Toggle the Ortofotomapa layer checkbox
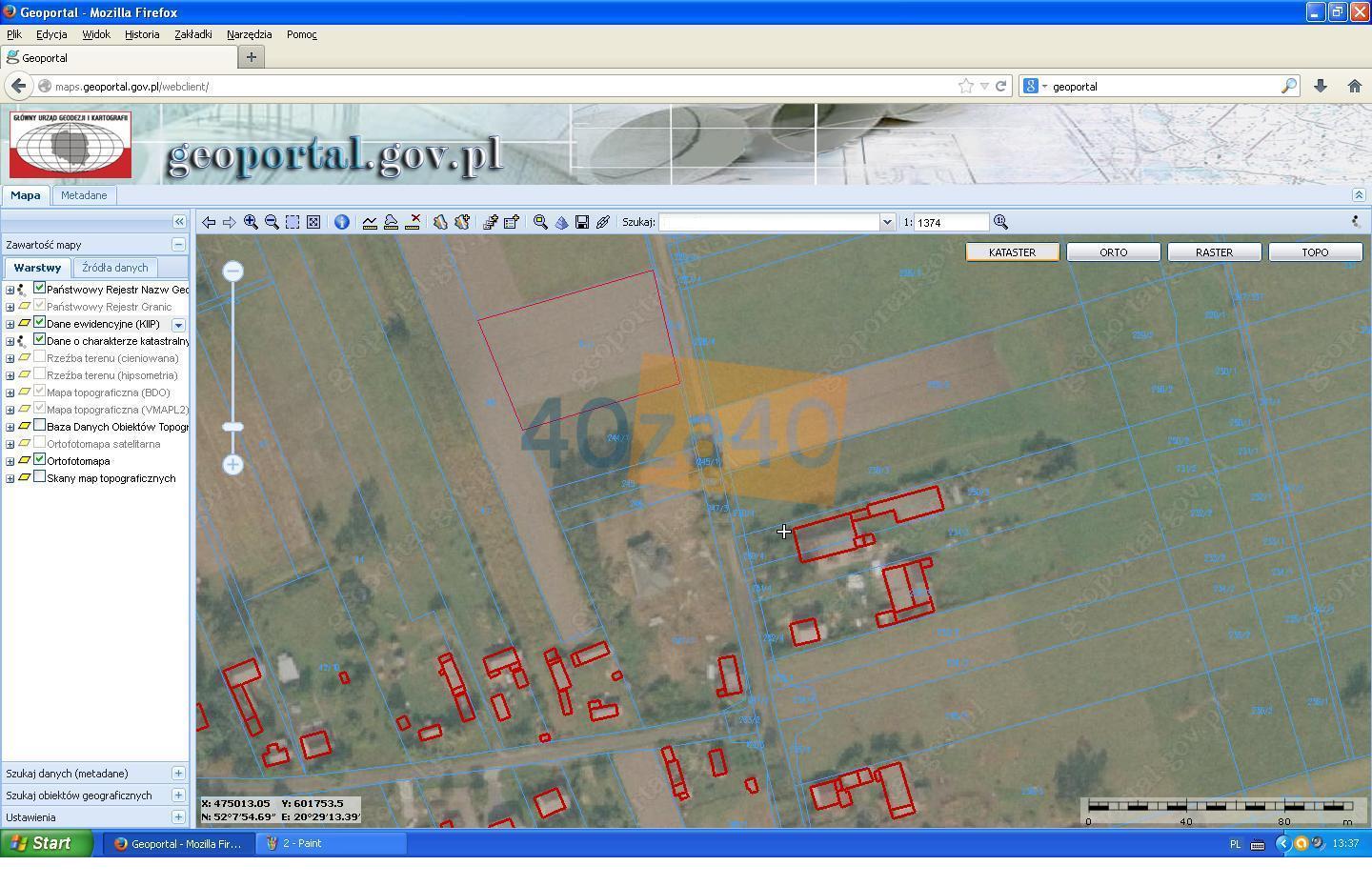The height and width of the screenshot is (886, 1372). (x=40, y=459)
